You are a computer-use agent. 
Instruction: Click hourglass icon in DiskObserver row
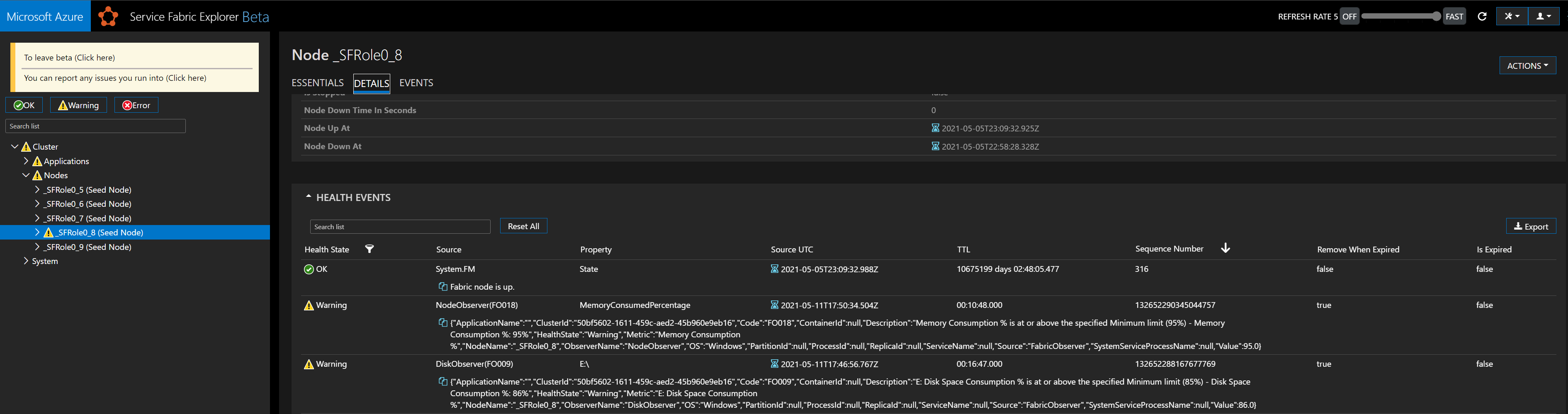pos(774,364)
